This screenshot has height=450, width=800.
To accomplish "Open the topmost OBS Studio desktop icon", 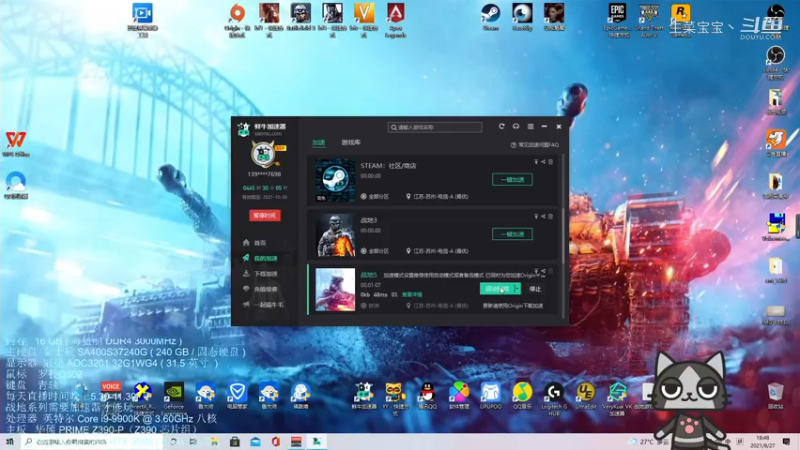I will (x=776, y=13).
